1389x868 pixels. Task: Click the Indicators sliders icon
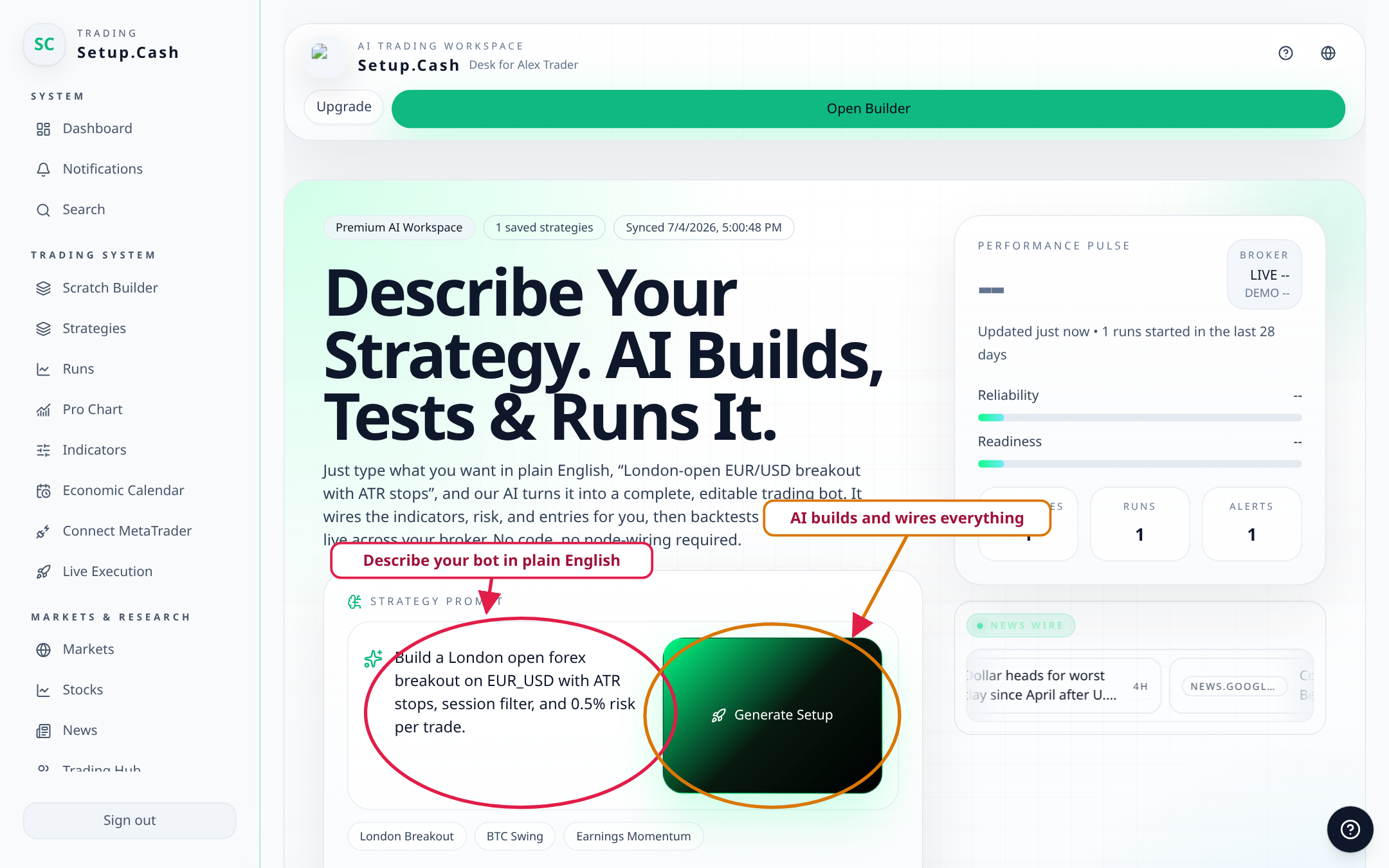[x=43, y=451]
